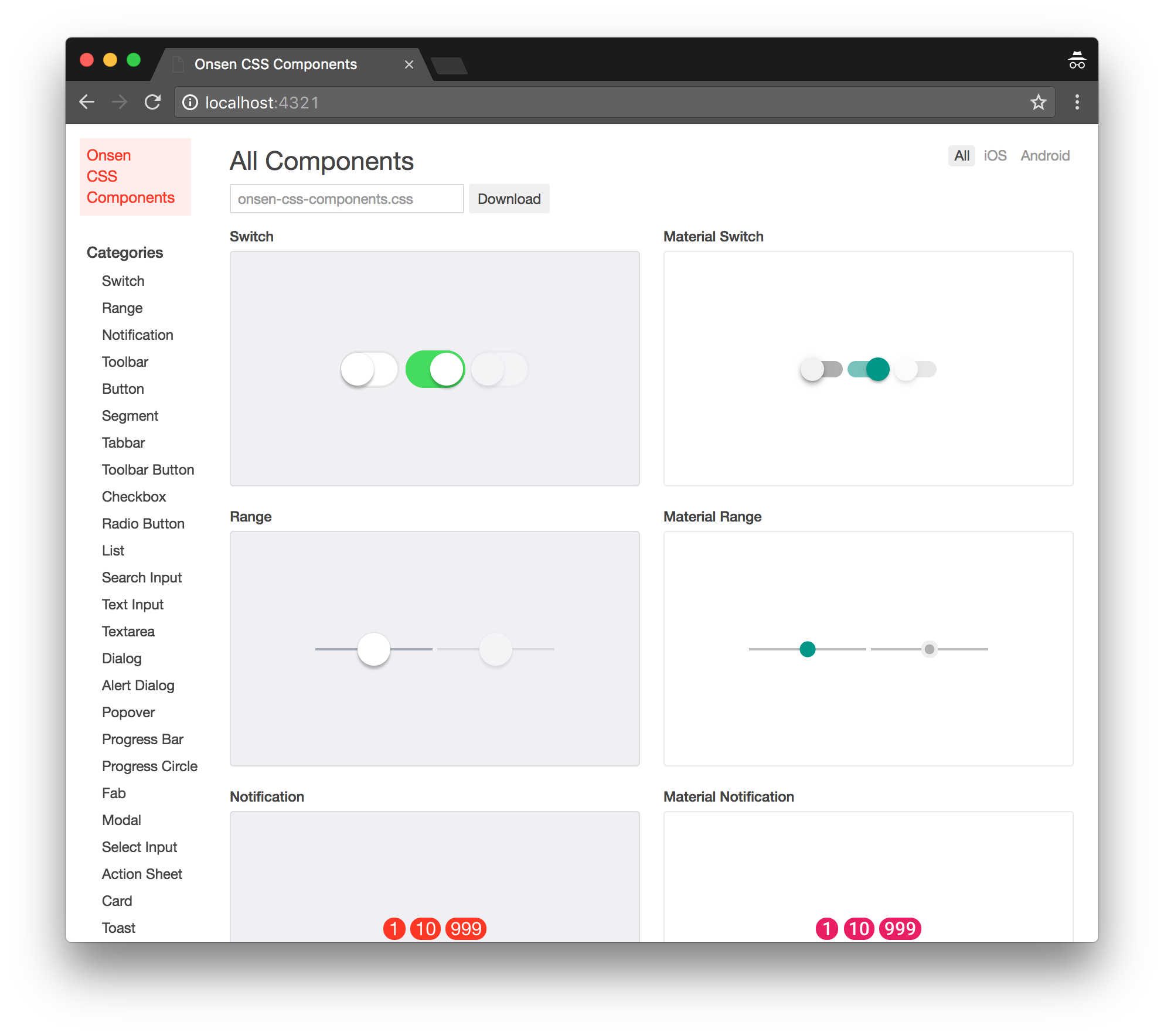Expand the Alert Dialog category item
1164x1036 pixels.
click(138, 685)
